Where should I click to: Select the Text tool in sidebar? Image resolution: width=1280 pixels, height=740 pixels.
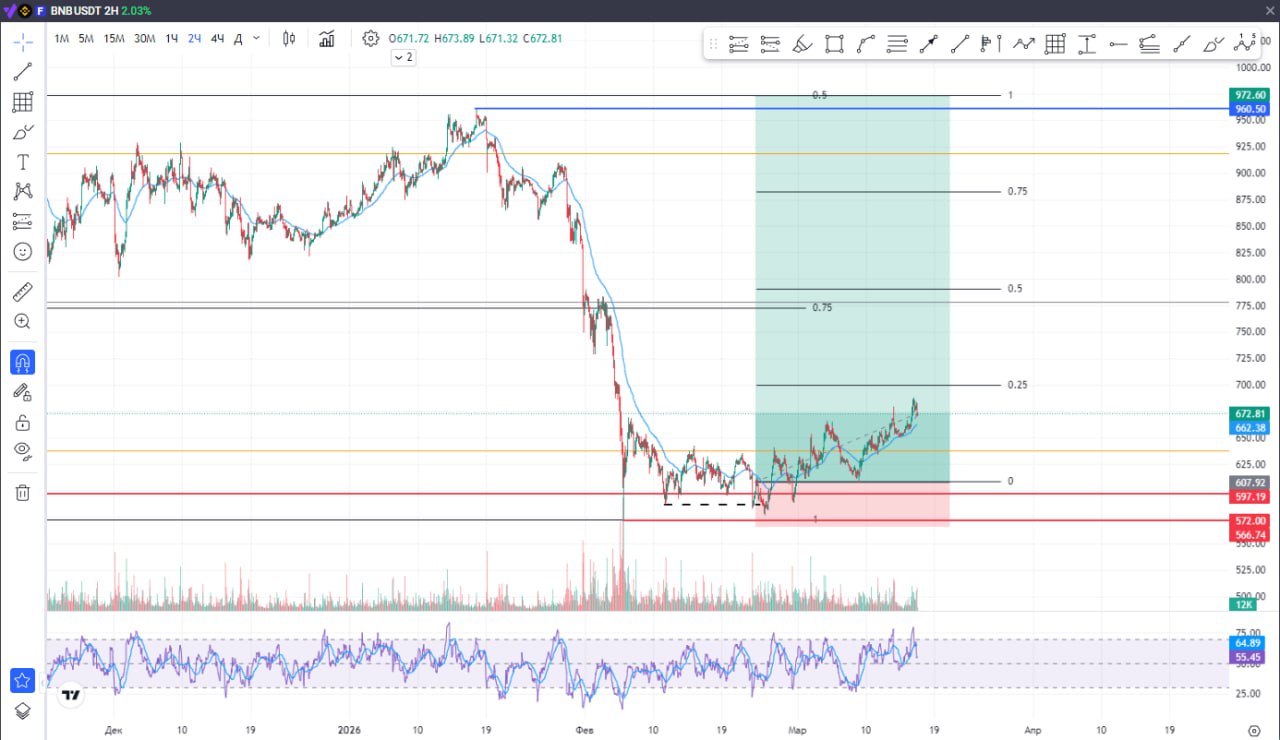pos(22,162)
